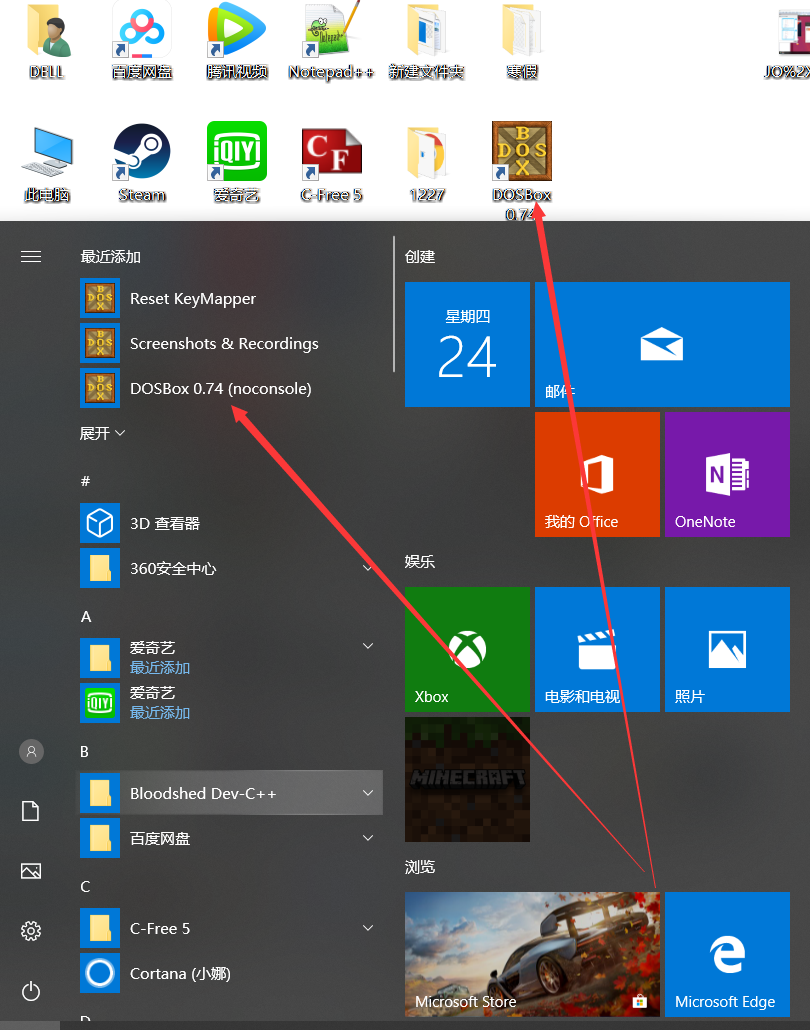
Task: Open the 电影和电视 tile
Action: pyautogui.click(x=597, y=649)
